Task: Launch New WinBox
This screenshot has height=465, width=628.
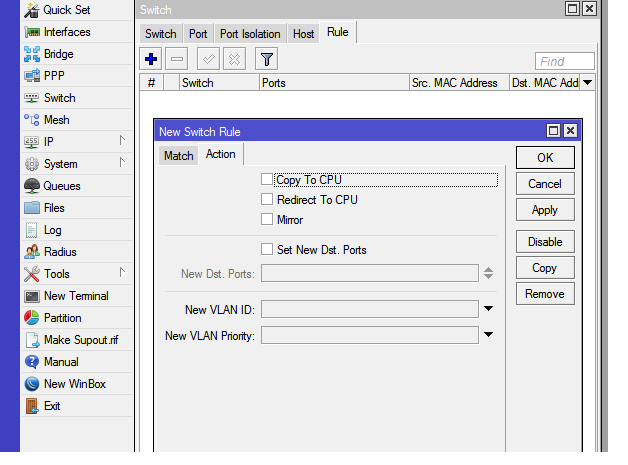Action: [x=76, y=384]
